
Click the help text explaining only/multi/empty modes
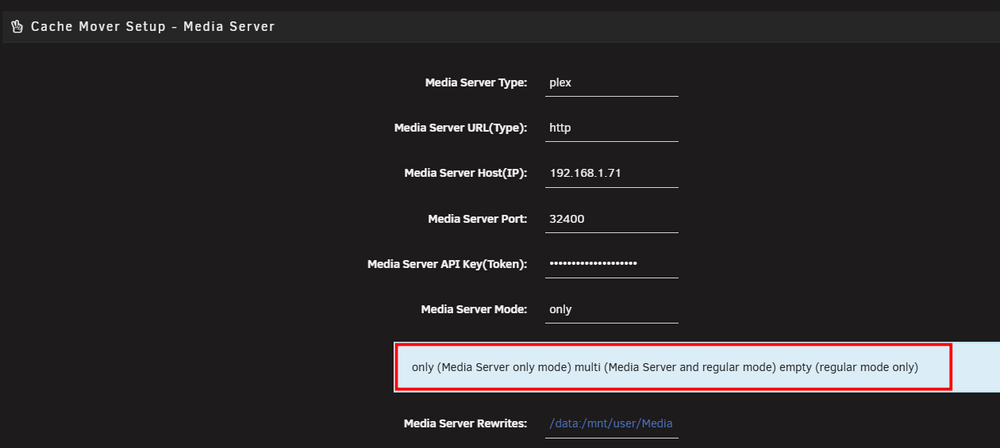coord(665,368)
